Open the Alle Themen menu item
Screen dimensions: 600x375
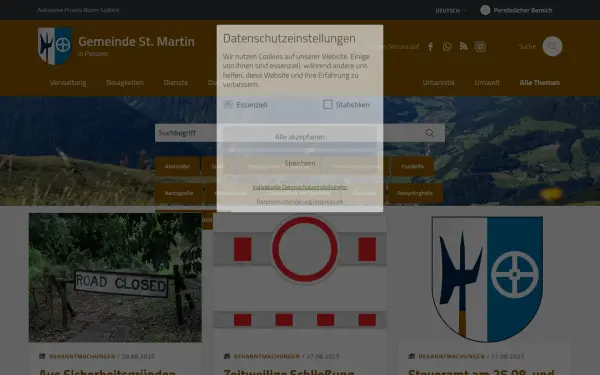coord(540,83)
